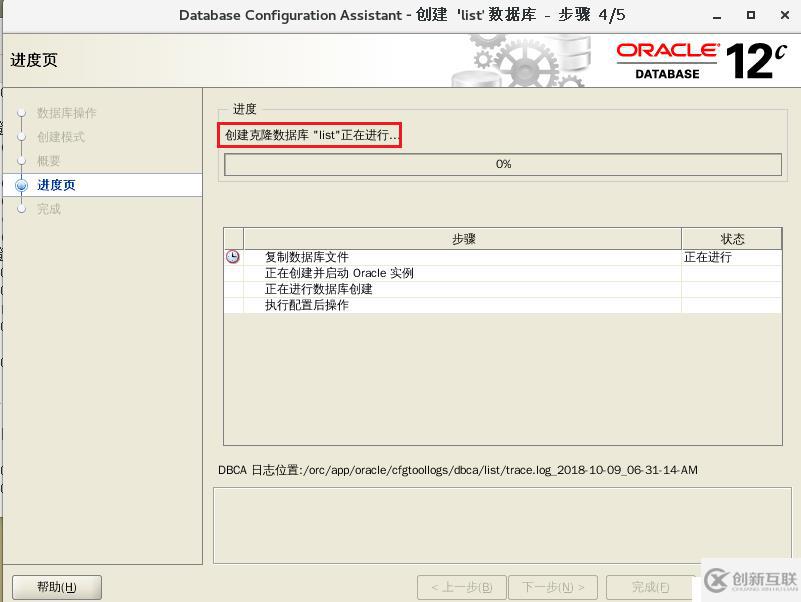Click the 创建克隆数据库 "list" 正在进行 message
The height and width of the screenshot is (602, 801).
pos(312,135)
